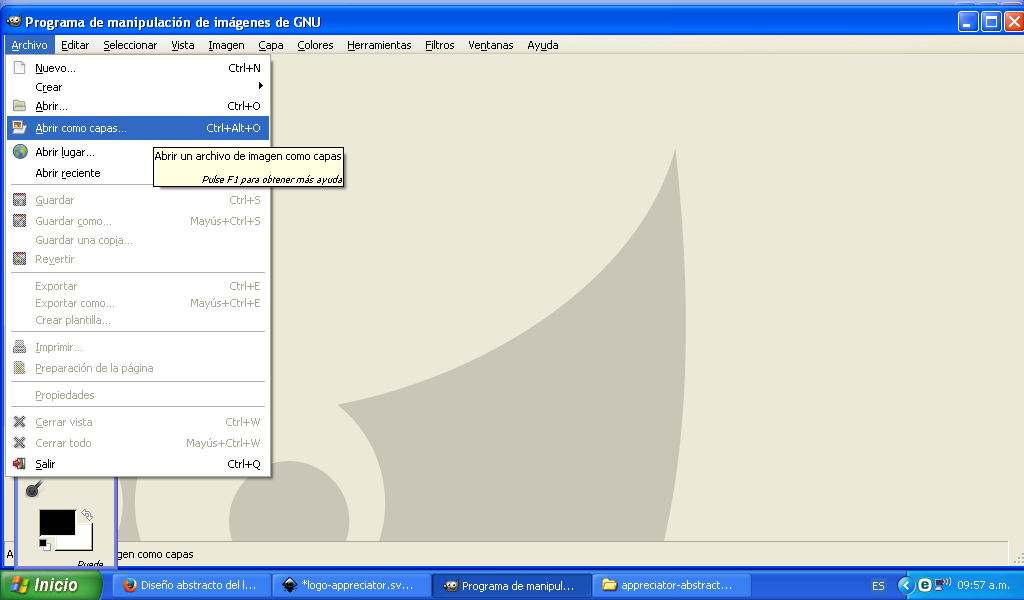Open the Editar menu
The height and width of the screenshot is (600, 1024).
(75, 45)
